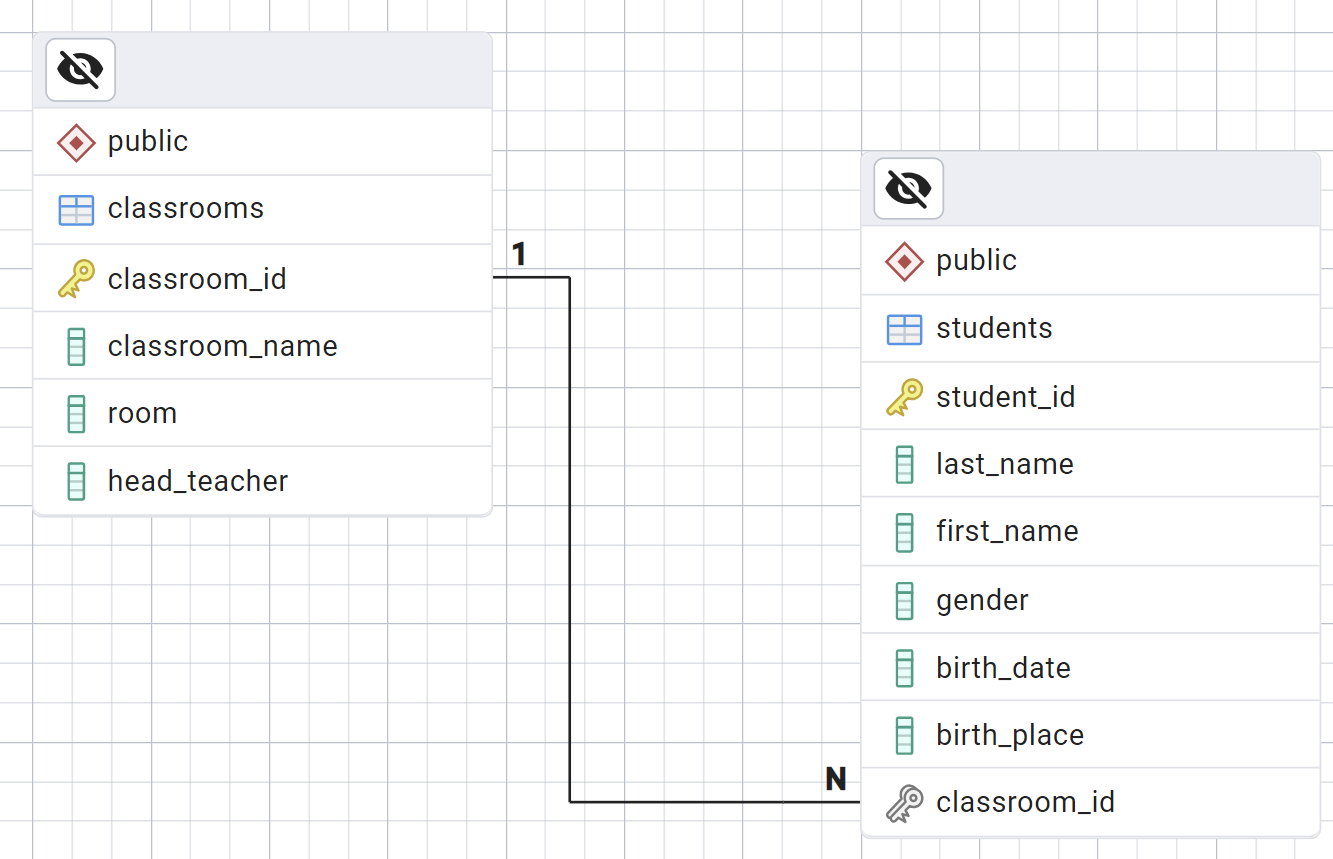Click the '1' cardinality label on relationship line
Image resolution: width=1333 pixels, height=859 pixels.
(x=518, y=255)
